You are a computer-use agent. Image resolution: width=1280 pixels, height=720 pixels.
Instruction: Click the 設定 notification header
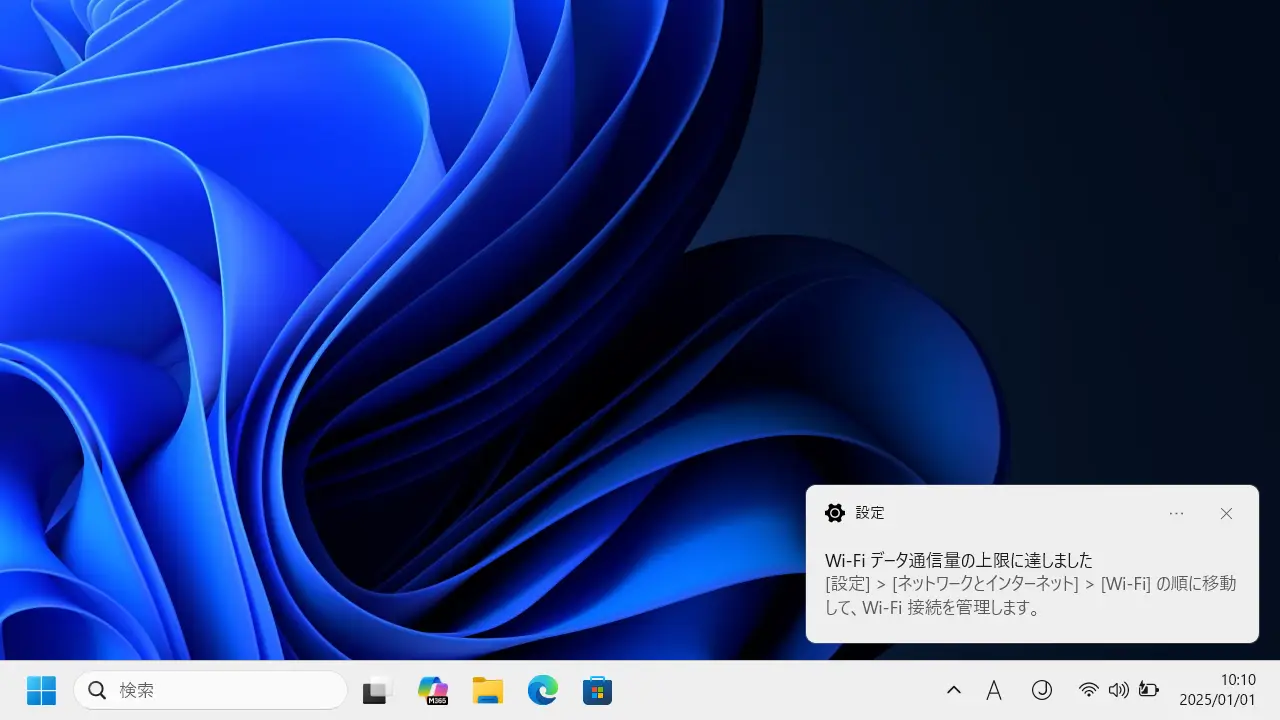tap(869, 513)
